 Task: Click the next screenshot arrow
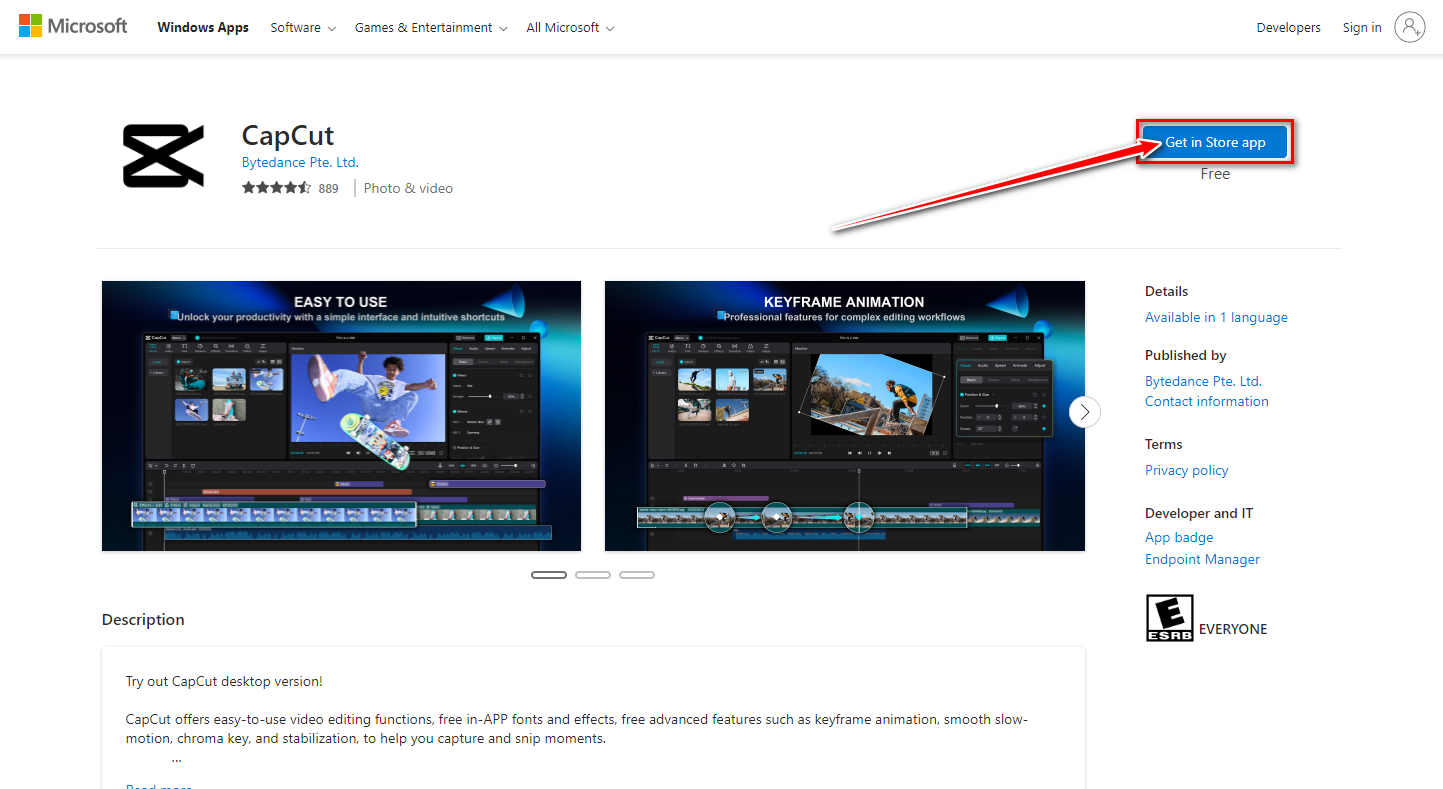click(1084, 412)
